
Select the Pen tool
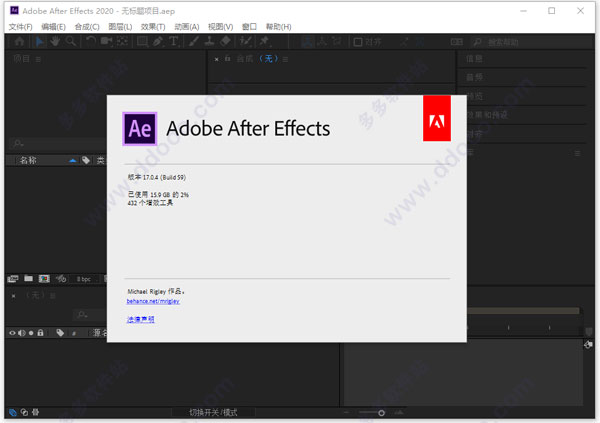point(158,41)
